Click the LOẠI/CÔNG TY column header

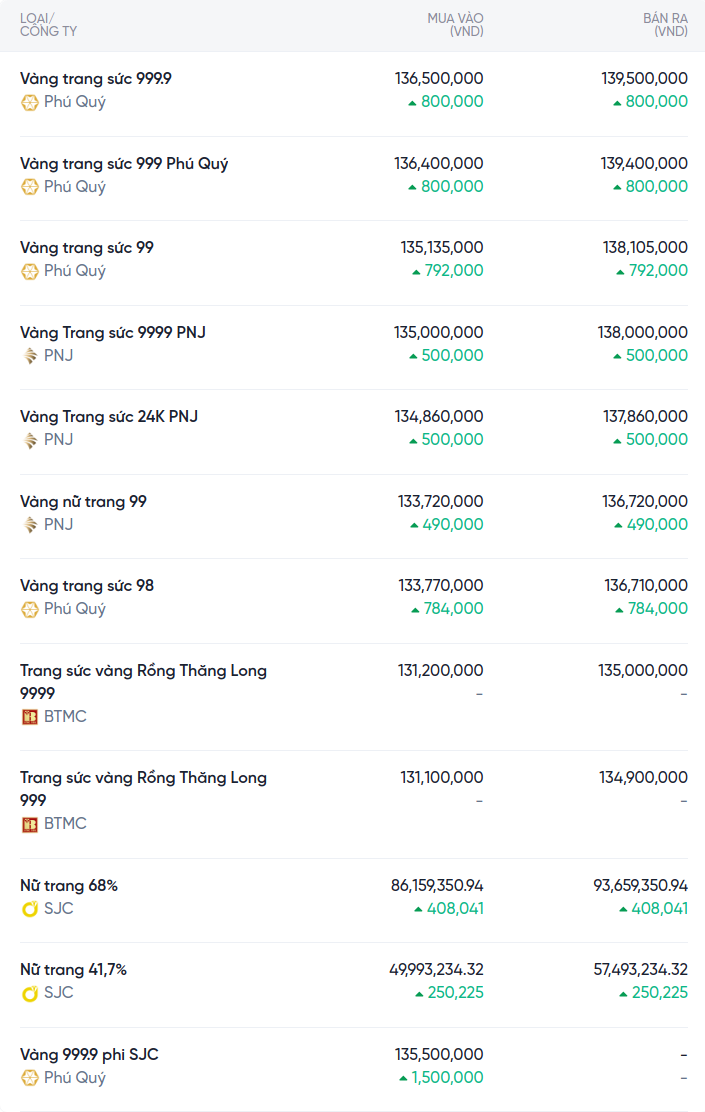coord(48,25)
